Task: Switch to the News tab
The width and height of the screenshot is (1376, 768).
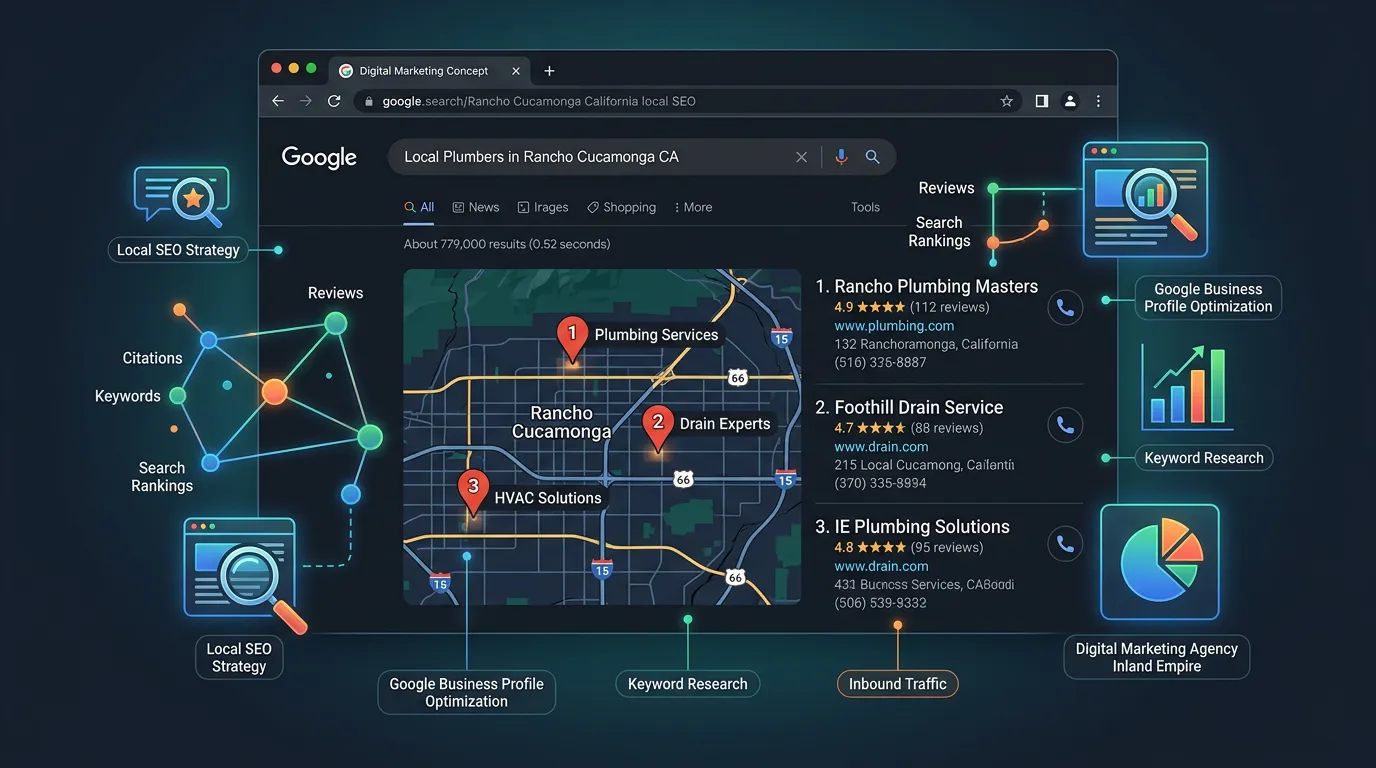Action: [476, 207]
